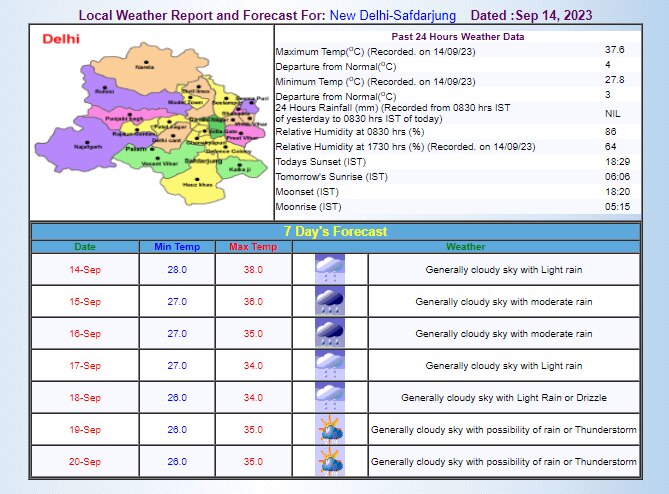Click the 7 Day's Forecast title bar

pos(335,231)
